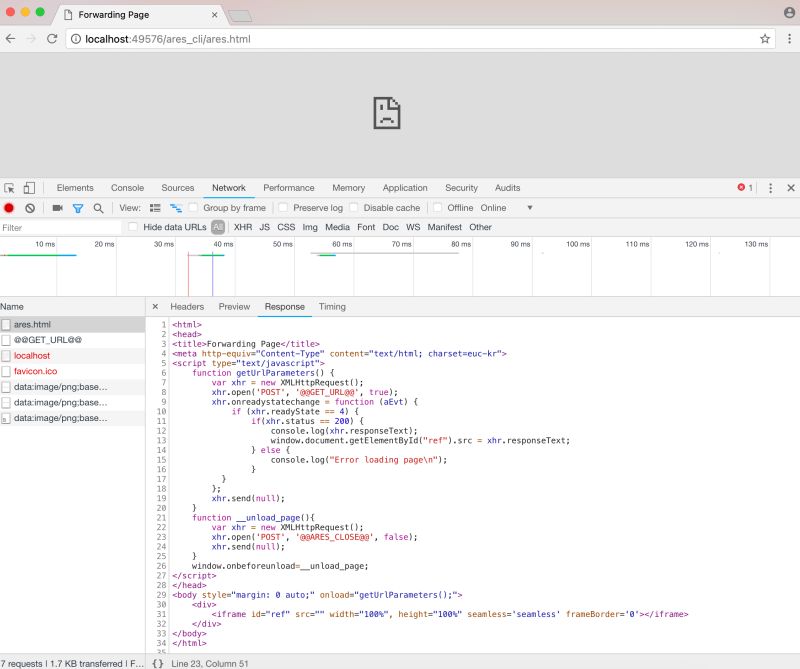Enable Disable cache checkbox
This screenshot has width=800, height=669.
(x=353, y=208)
